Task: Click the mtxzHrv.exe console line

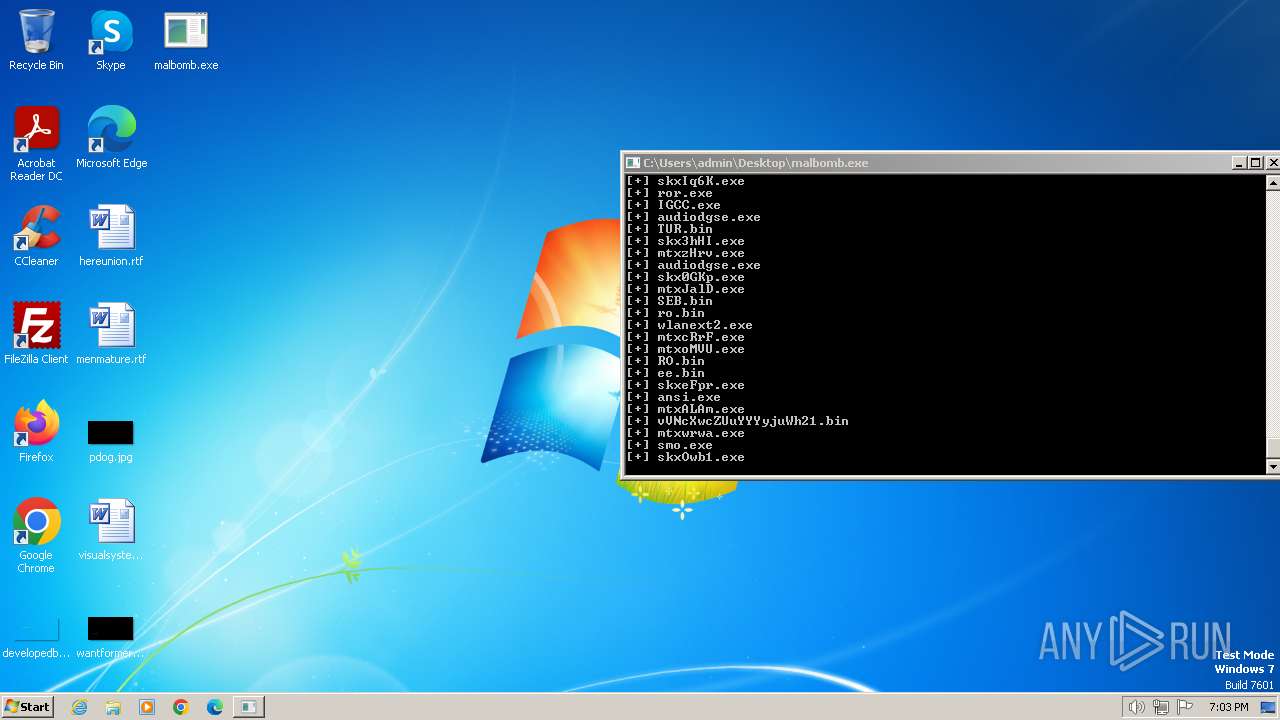Action: (x=686, y=253)
